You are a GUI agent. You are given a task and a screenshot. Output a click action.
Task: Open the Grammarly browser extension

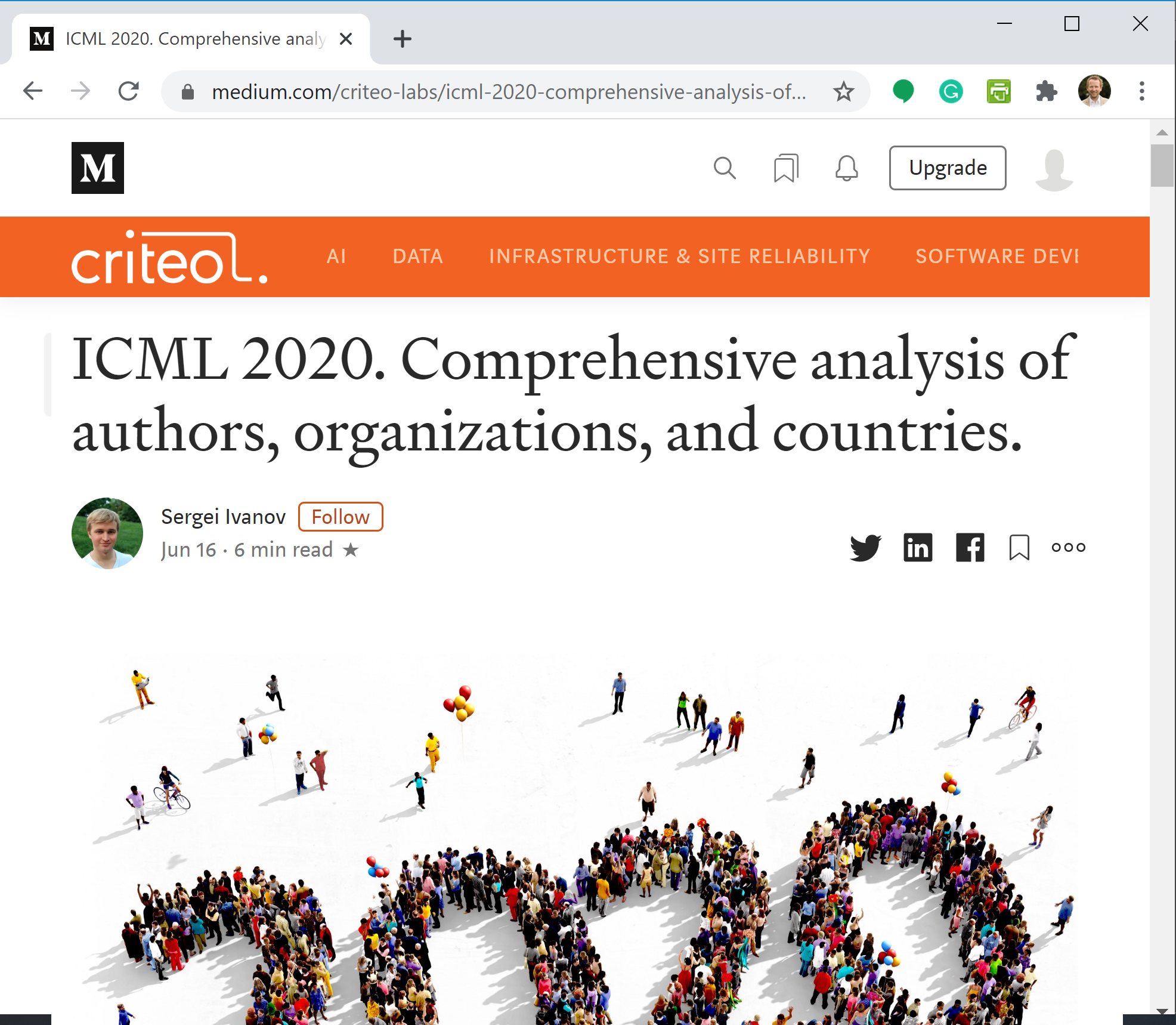tap(951, 91)
